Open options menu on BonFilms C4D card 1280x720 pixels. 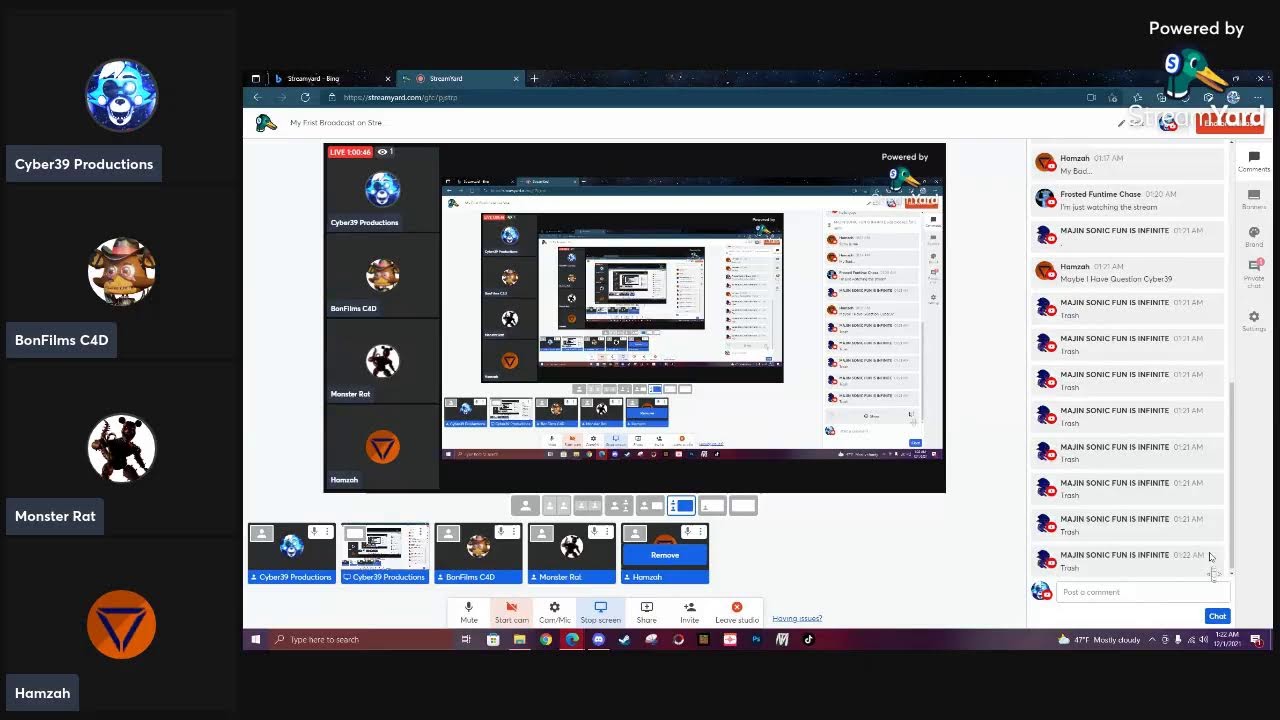(515, 531)
